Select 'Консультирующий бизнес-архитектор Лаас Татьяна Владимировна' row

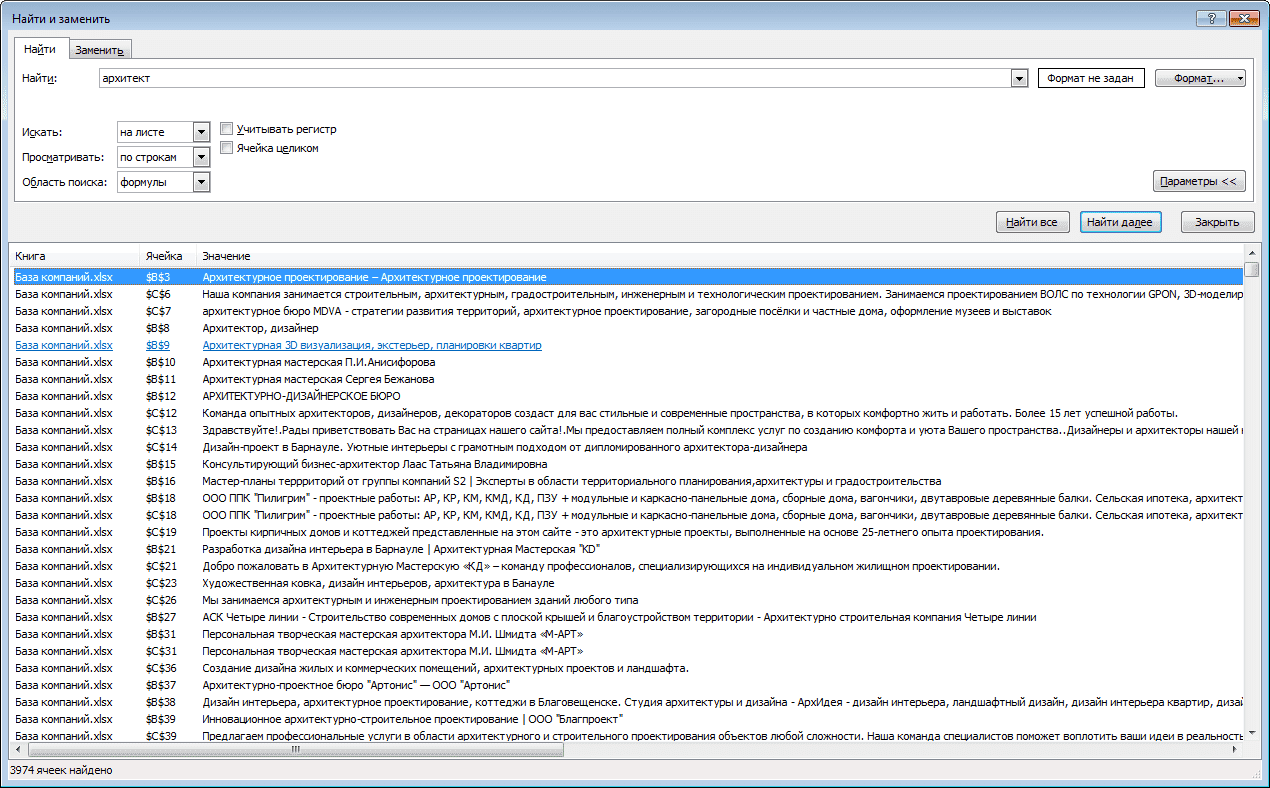coord(627,464)
